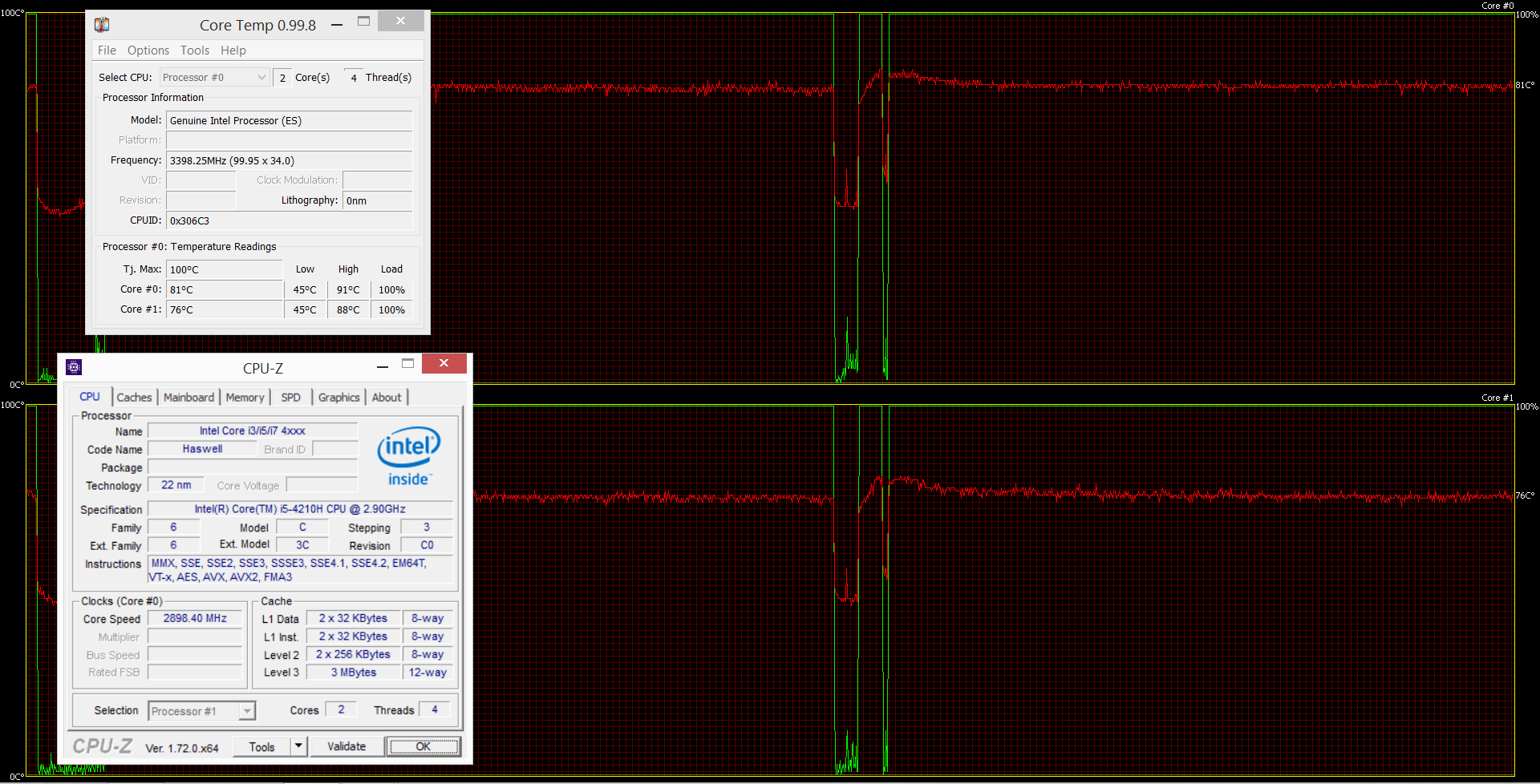Switch to the Graphics tab
This screenshot has height=784, width=1540.
(338, 398)
